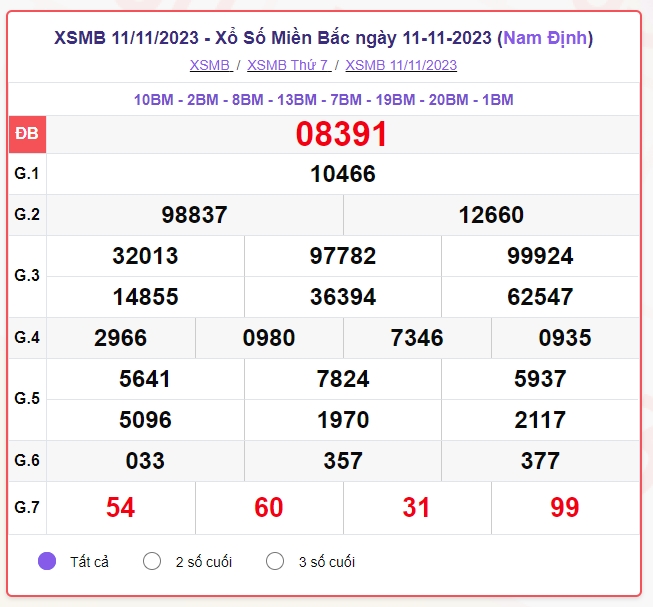Click the G.3 number 32013
653x607 pixels.
(x=145, y=256)
